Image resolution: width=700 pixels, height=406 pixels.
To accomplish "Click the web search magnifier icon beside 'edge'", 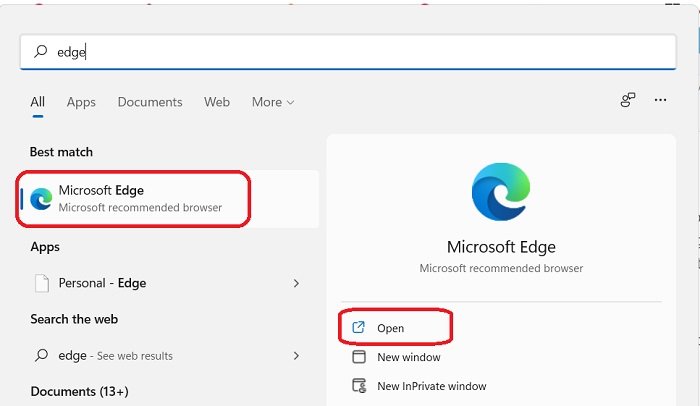I will point(42,356).
